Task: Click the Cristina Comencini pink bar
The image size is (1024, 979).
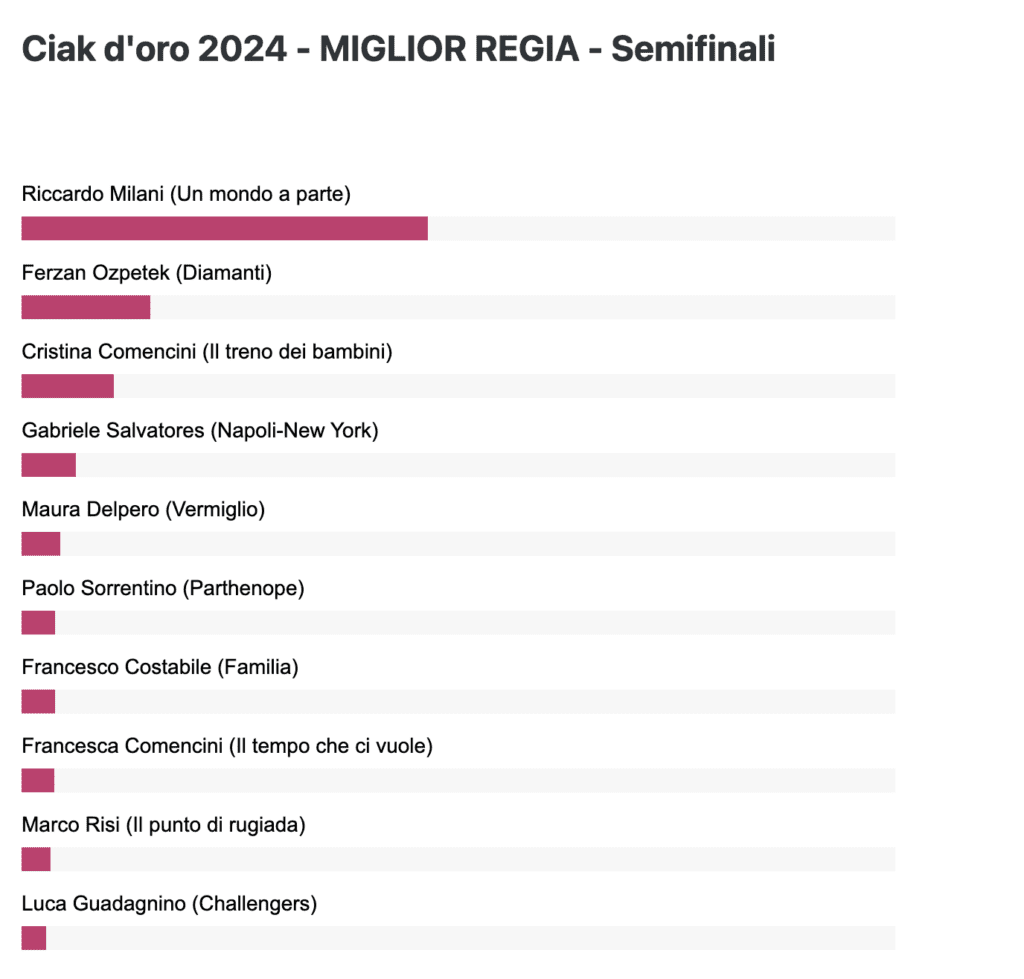Action: [68, 386]
